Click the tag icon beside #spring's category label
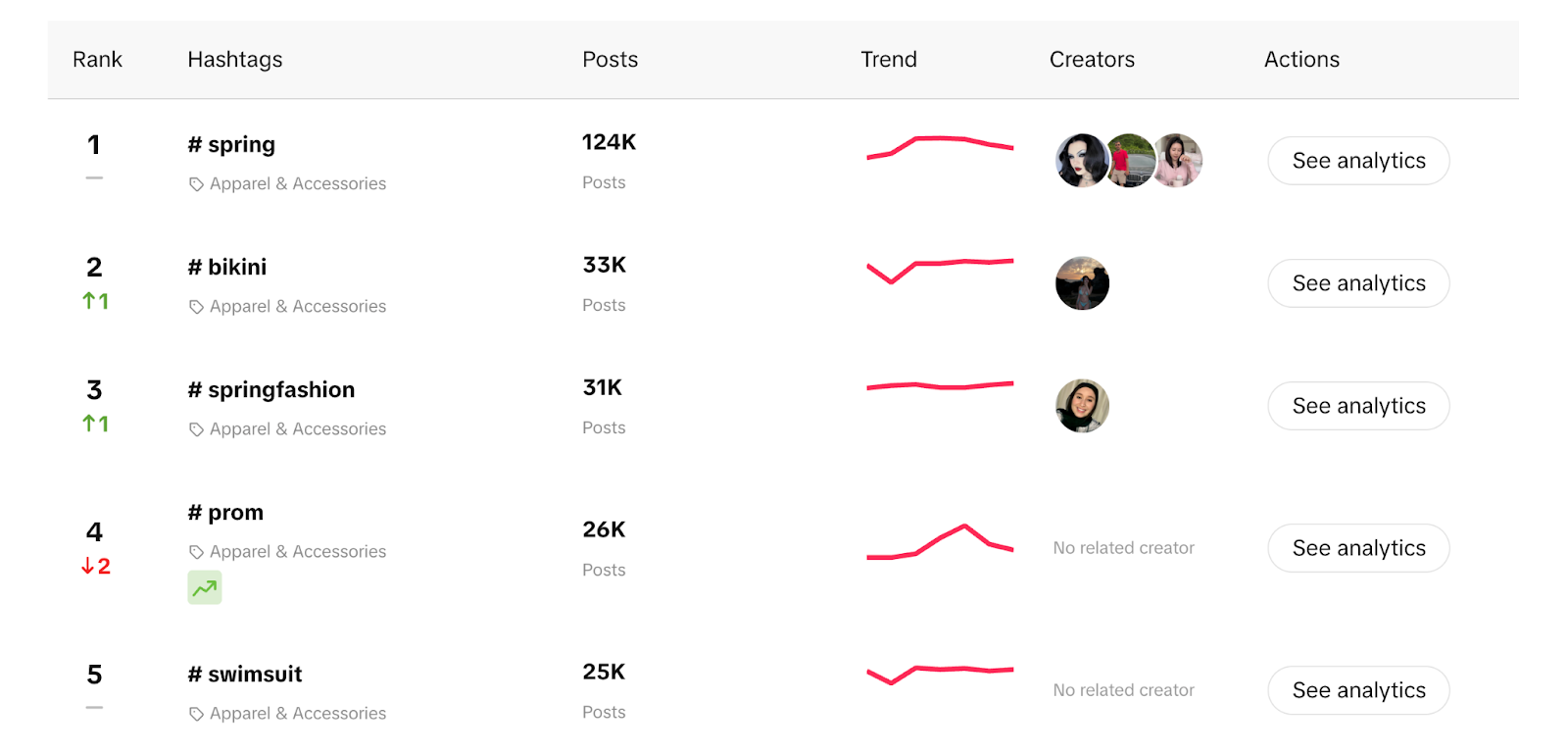 (196, 183)
